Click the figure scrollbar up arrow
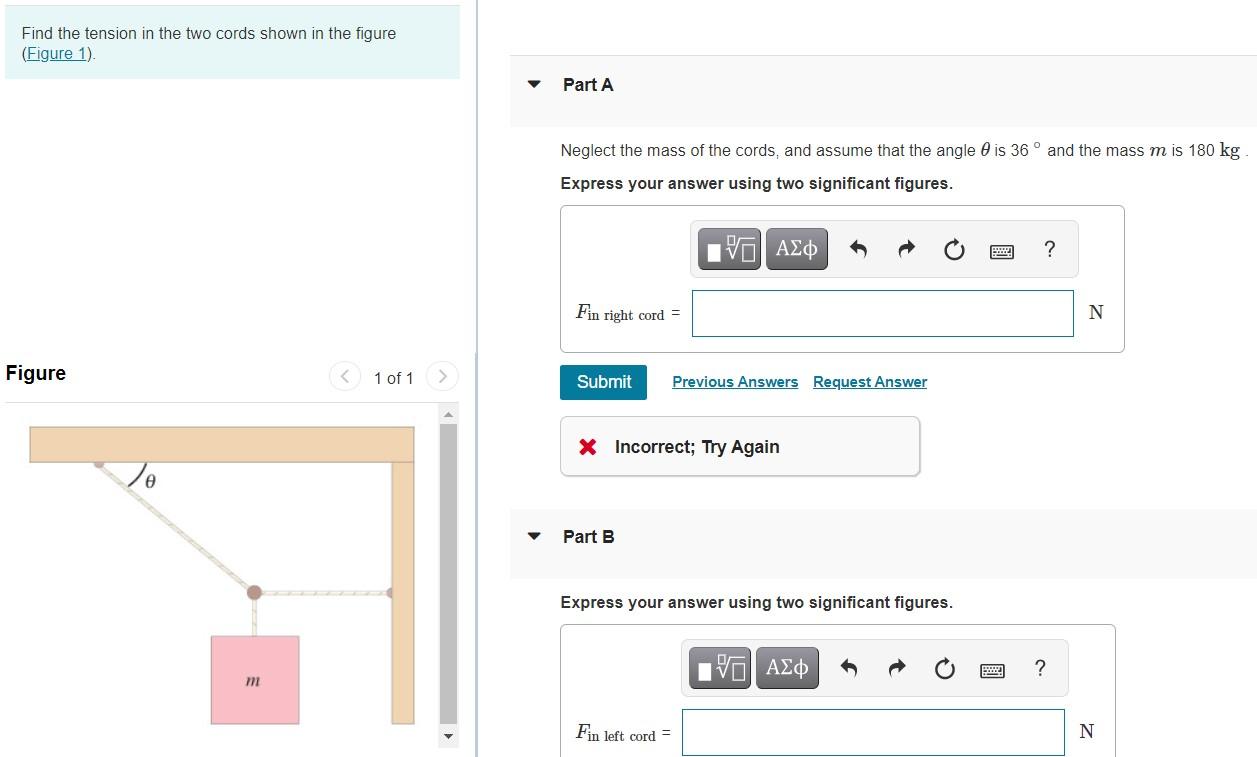The height and width of the screenshot is (757, 1257). [449, 414]
